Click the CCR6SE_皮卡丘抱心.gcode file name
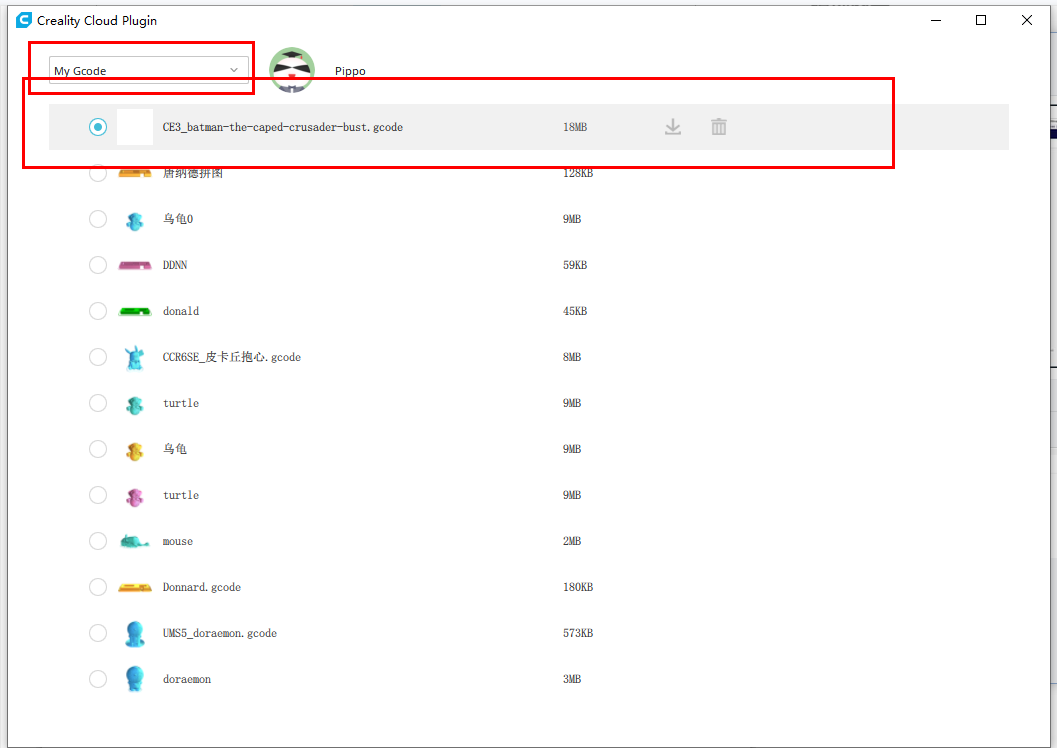Screen dimensions: 1057x748 231,356
